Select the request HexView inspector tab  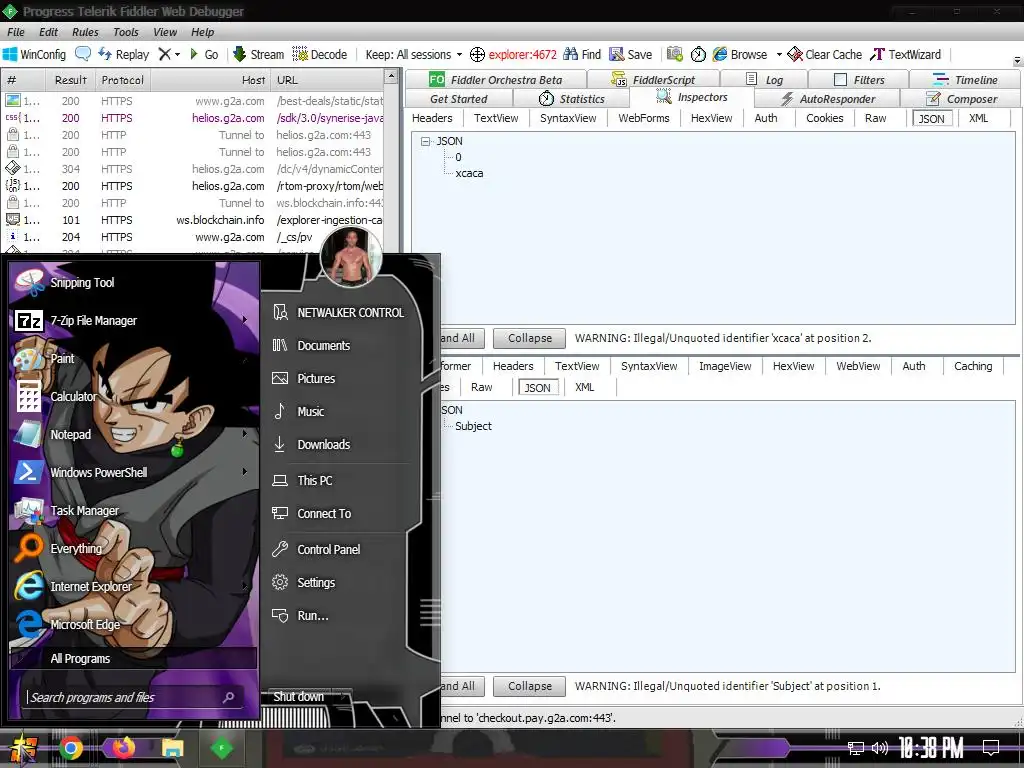(x=711, y=118)
